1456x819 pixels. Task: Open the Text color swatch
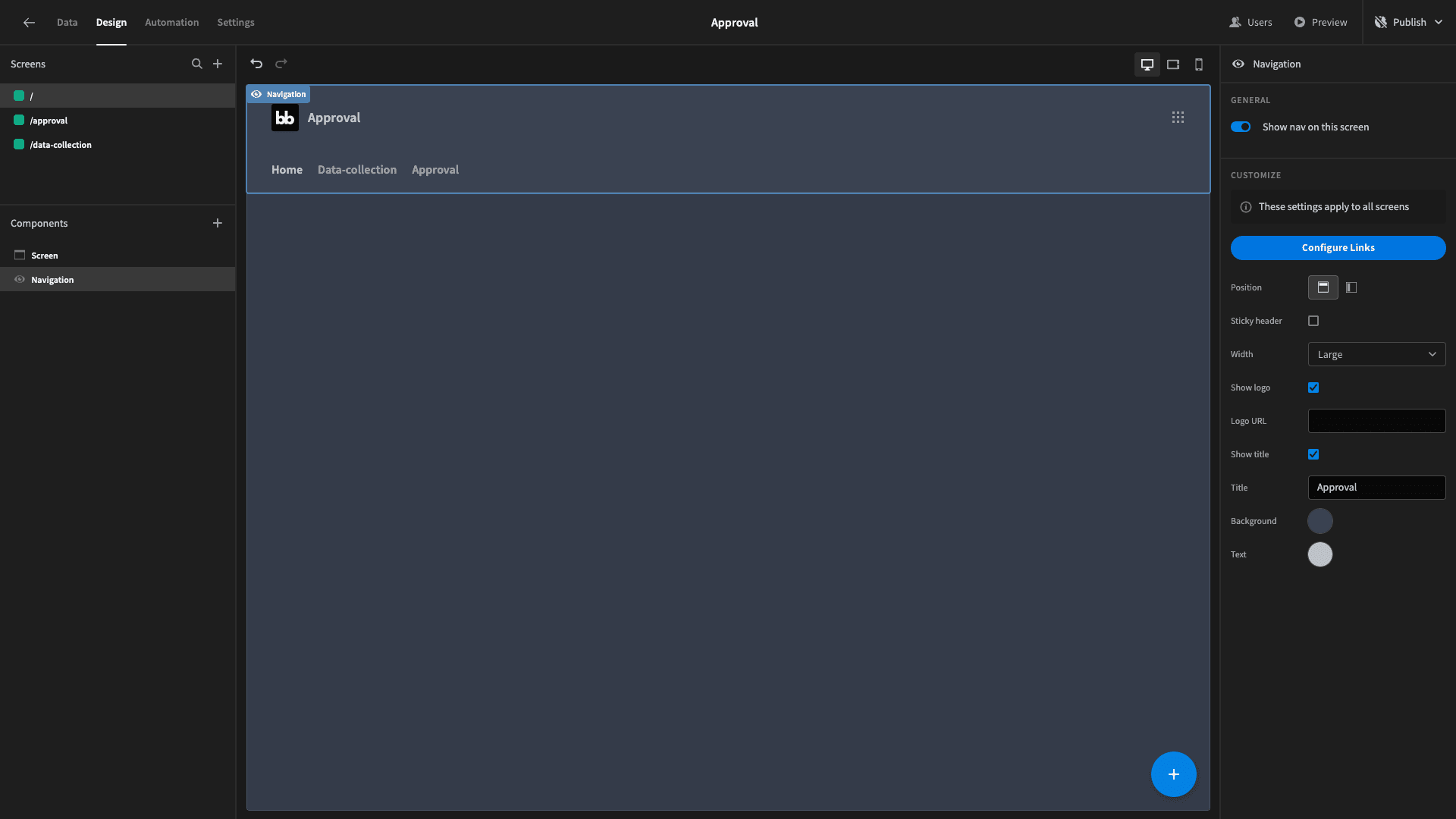(1320, 554)
